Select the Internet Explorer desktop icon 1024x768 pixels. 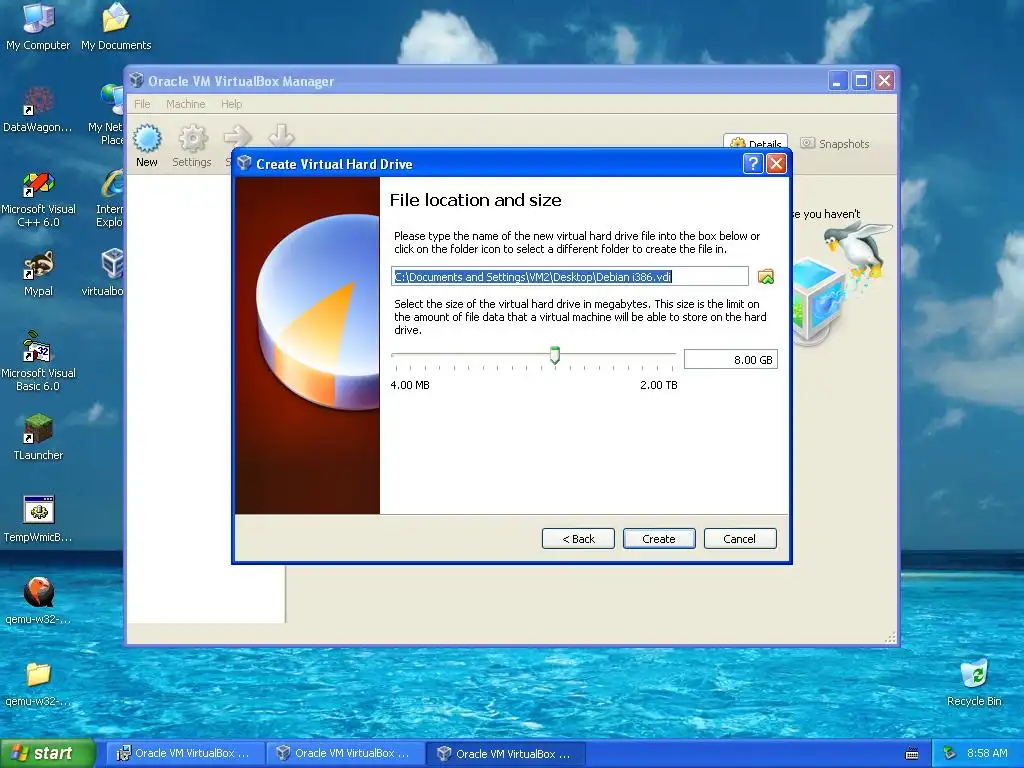[x=111, y=199]
